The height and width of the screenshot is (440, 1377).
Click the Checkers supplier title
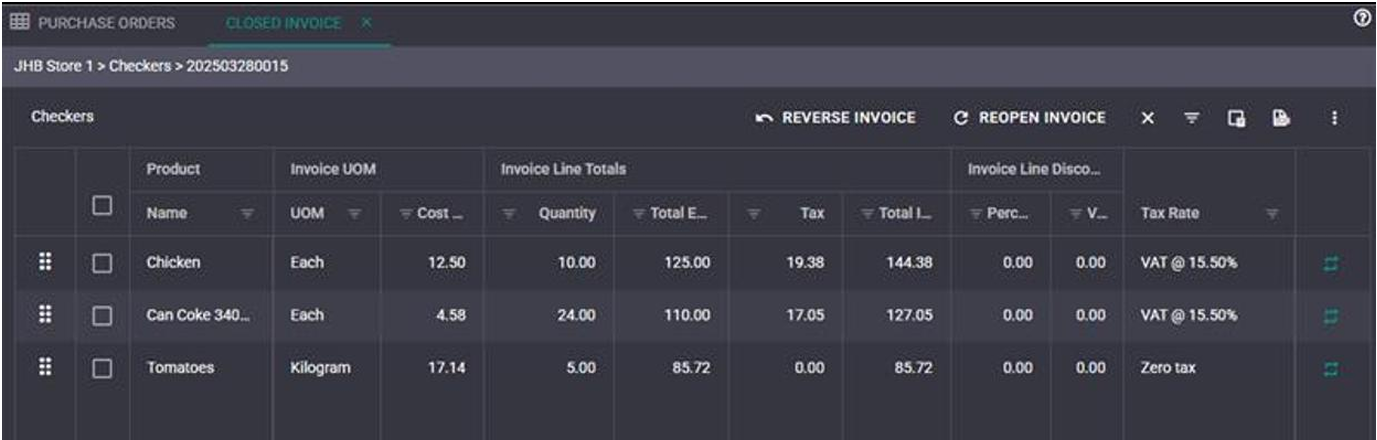(62, 116)
